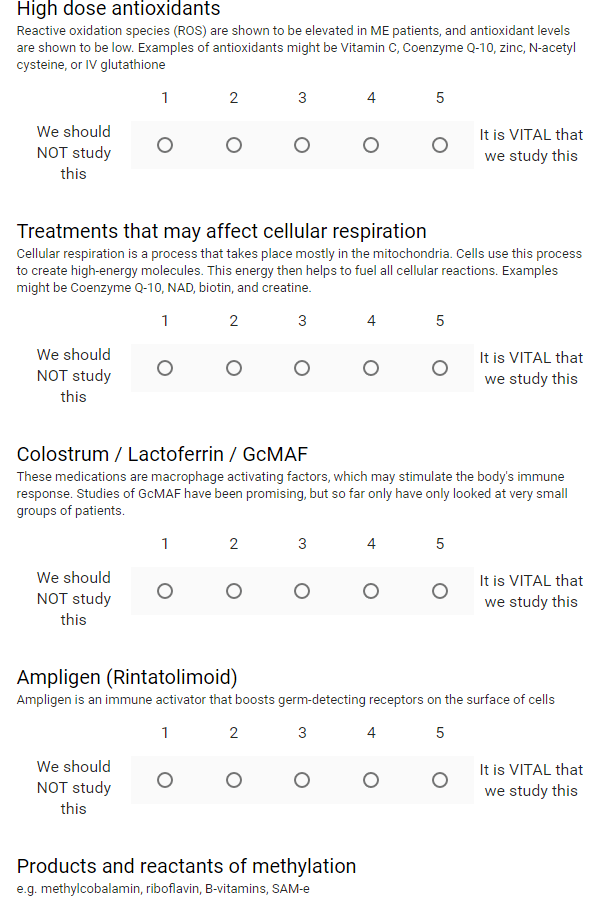
Task: Choose 3 for High dose antioxidants
Action: click(302, 145)
